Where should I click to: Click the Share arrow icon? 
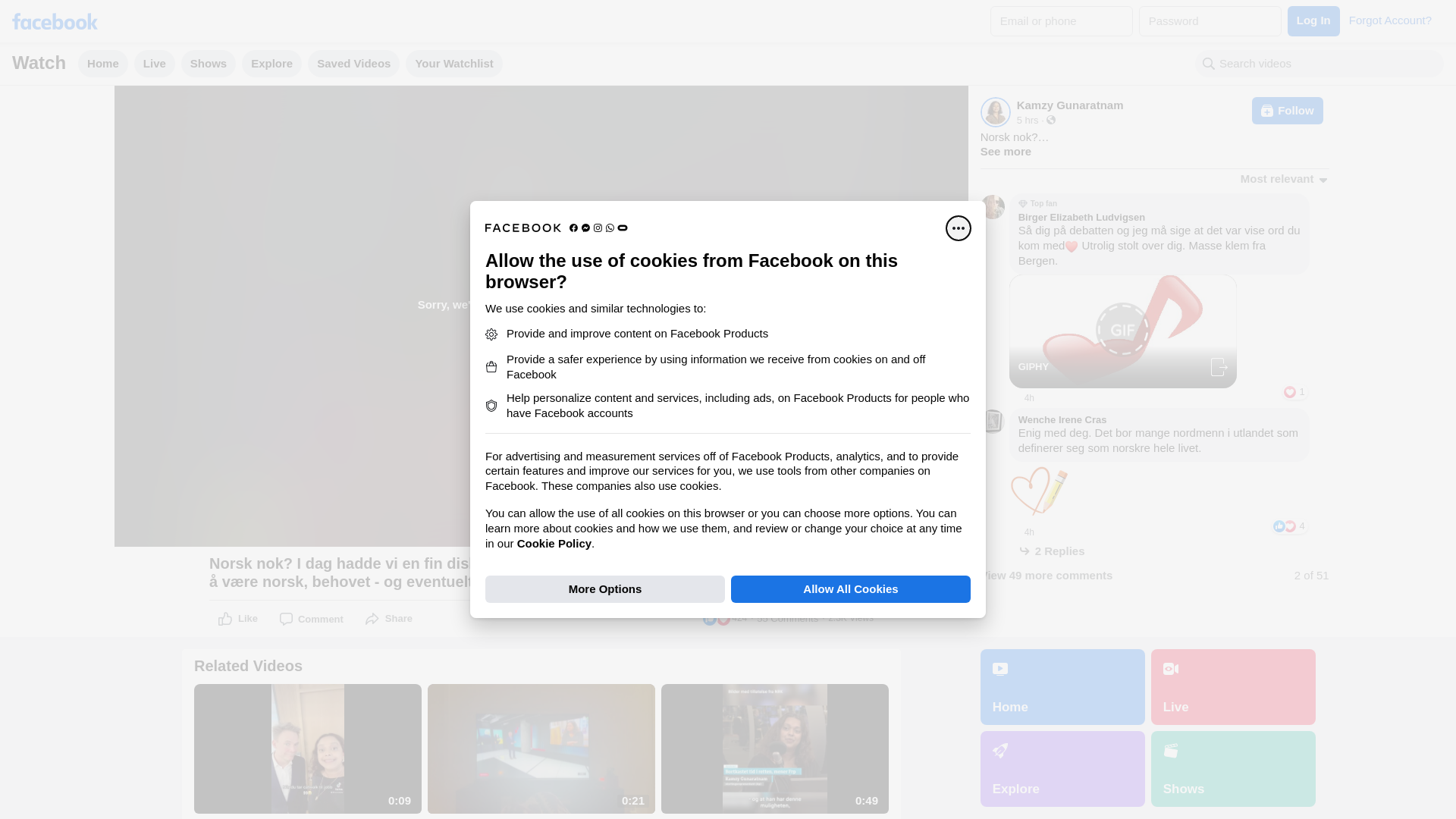372,619
